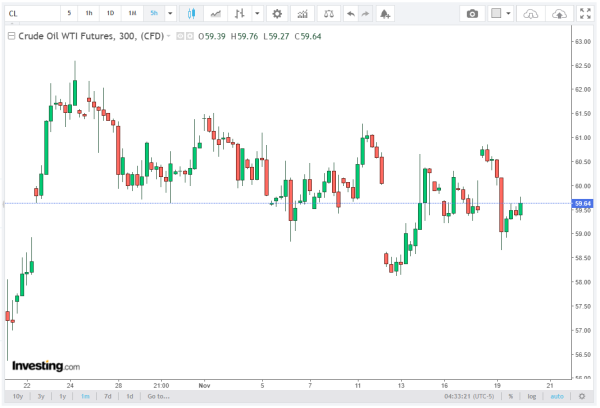The width and height of the screenshot is (600, 408).
Task: Collapse the Crude Oil WTI Futures legend
Action: [11, 35]
